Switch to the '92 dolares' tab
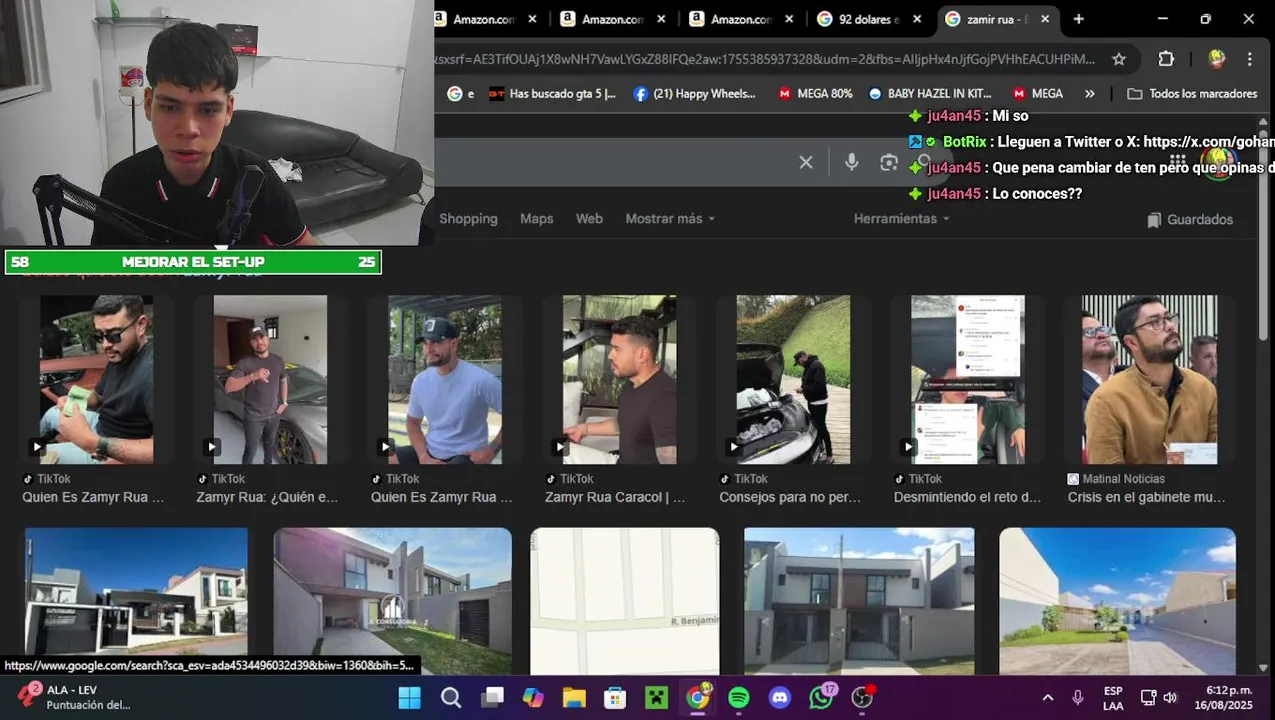The image size is (1275, 720). (859, 19)
